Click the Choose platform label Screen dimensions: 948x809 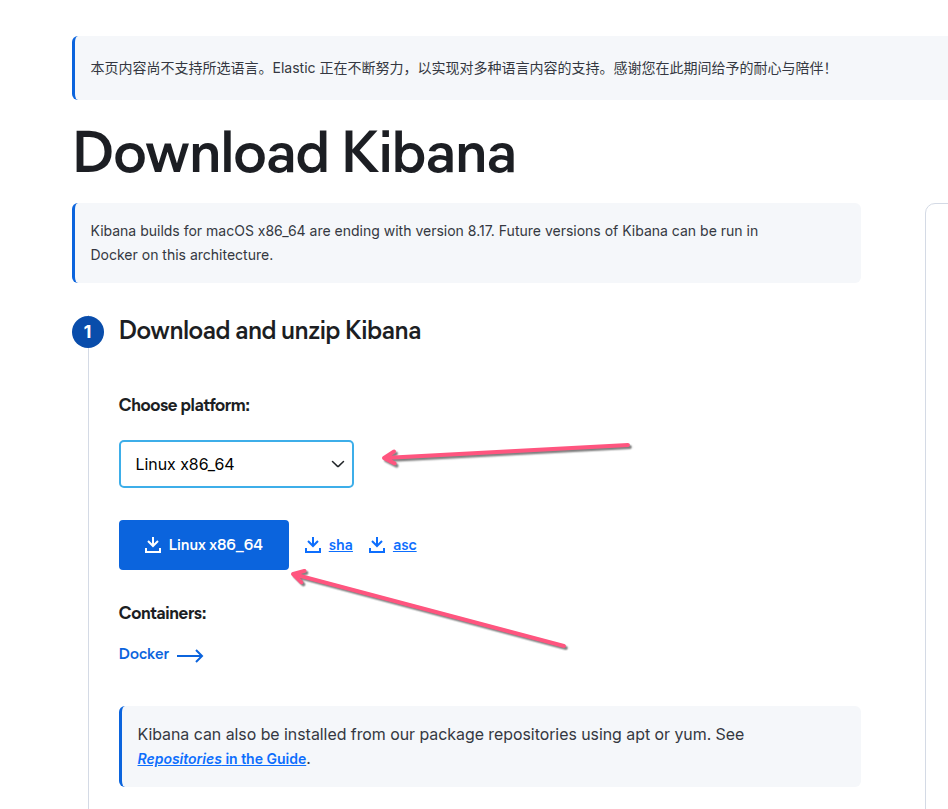click(x=184, y=405)
